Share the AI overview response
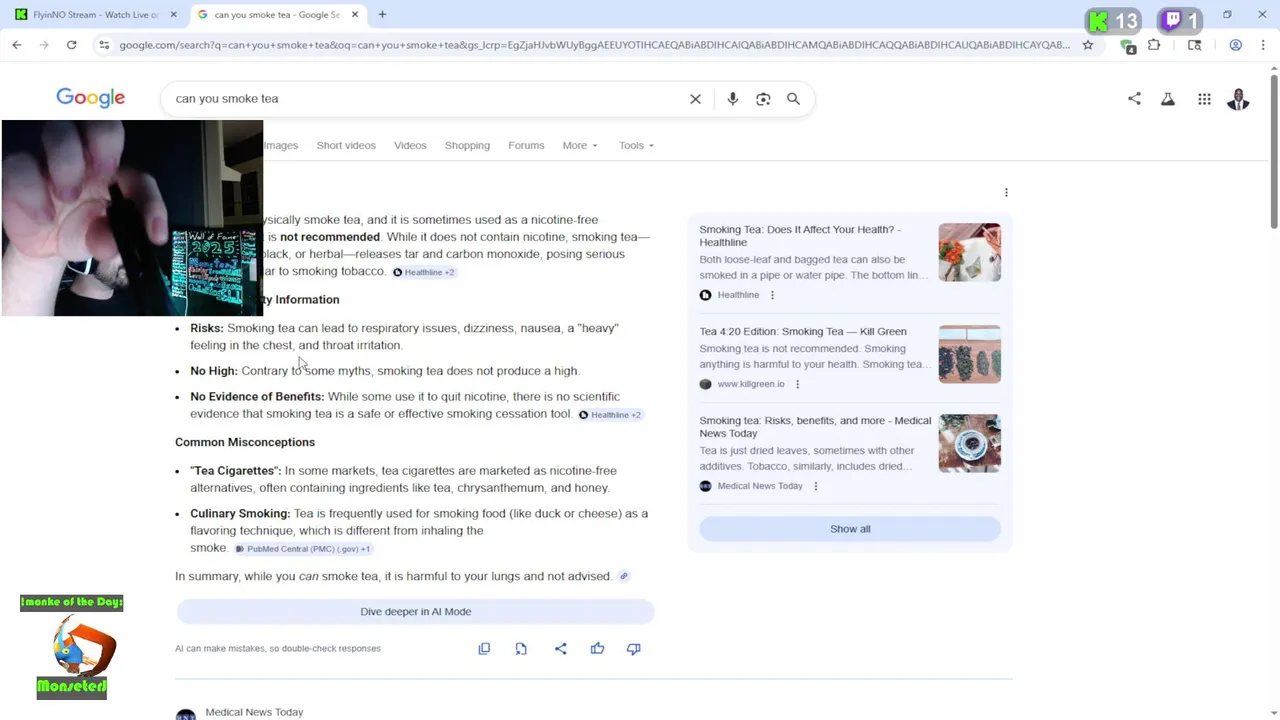1280x720 pixels. tap(560, 649)
